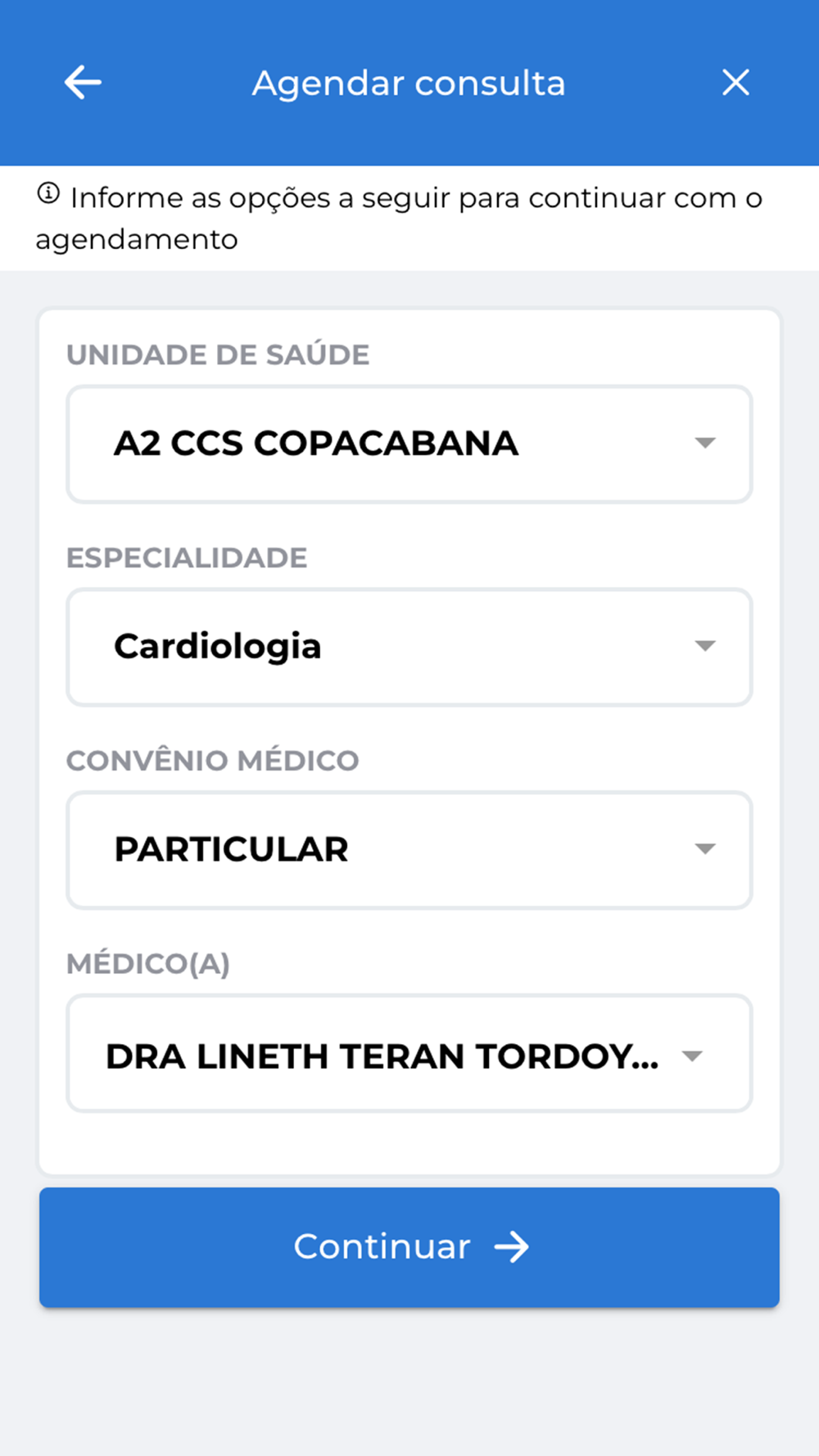Click the ESPECIALIDADE field label

coord(187,558)
